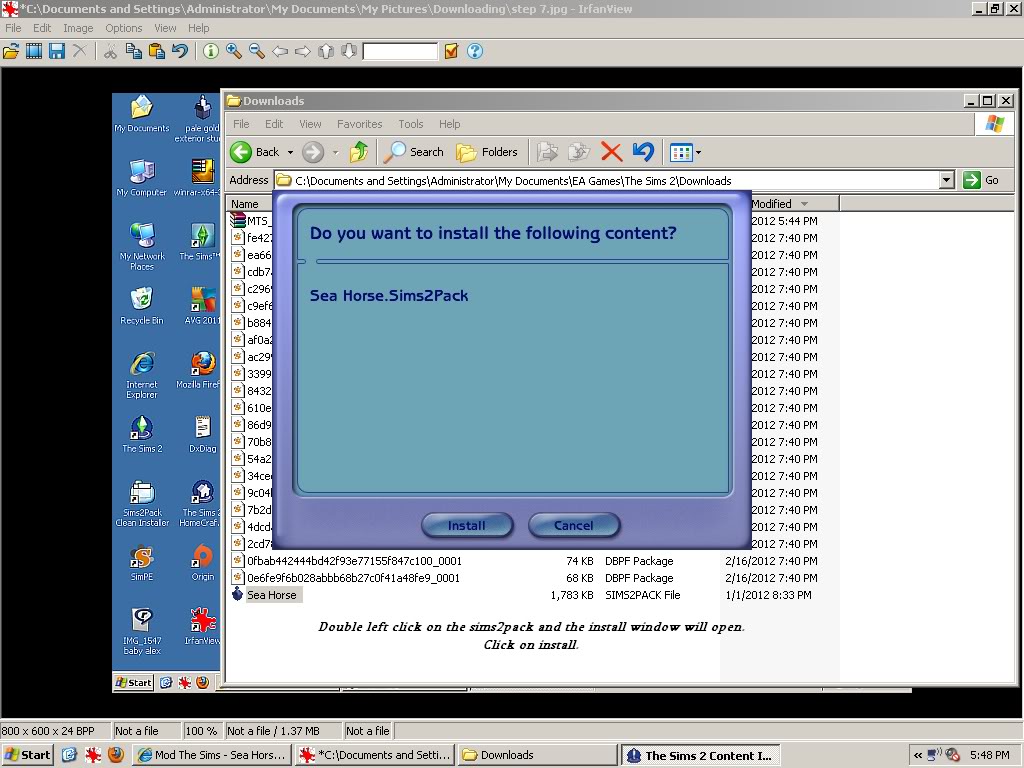The width and height of the screenshot is (1024, 768).
Task: Open the Options menu in IrfanView
Action: tap(123, 28)
